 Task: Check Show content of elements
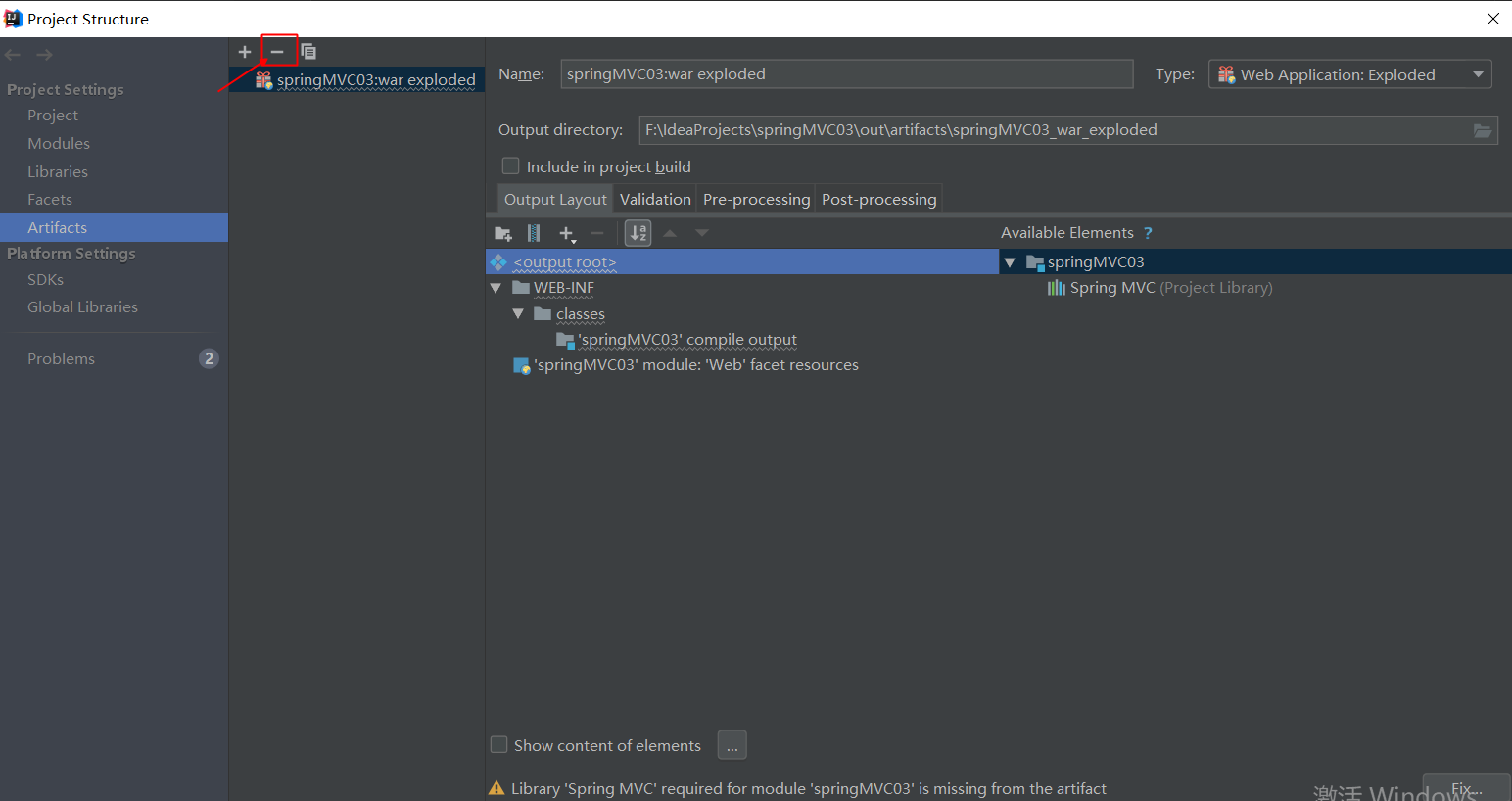(498, 745)
